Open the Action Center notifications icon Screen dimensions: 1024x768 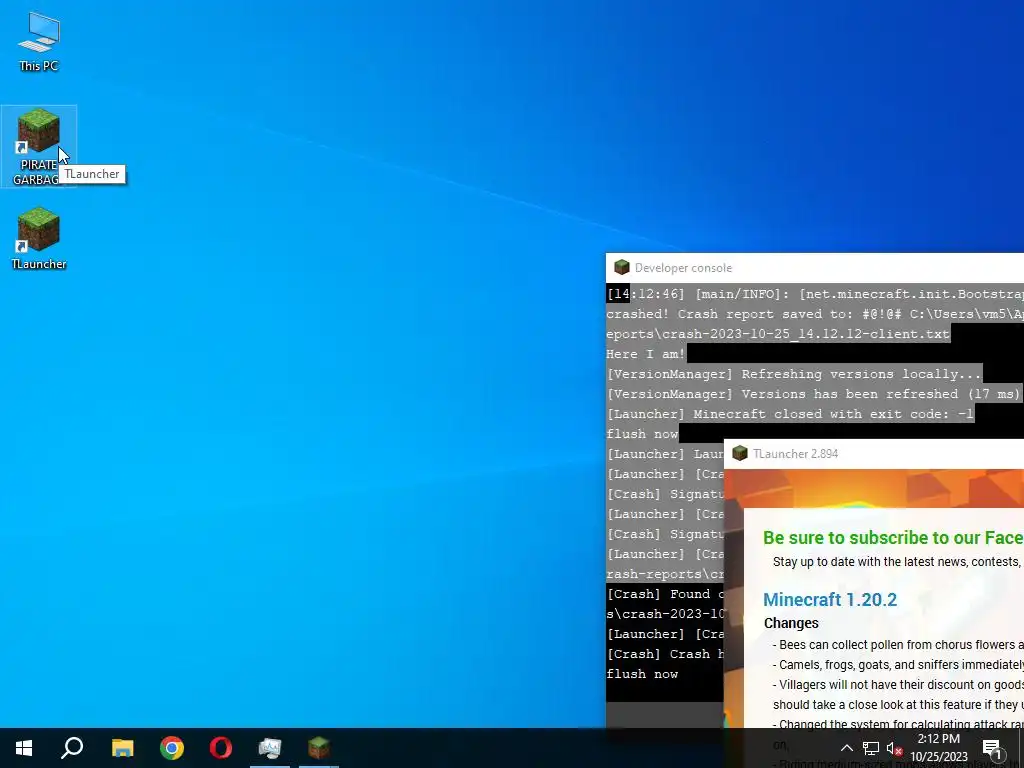tap(992, 748)
